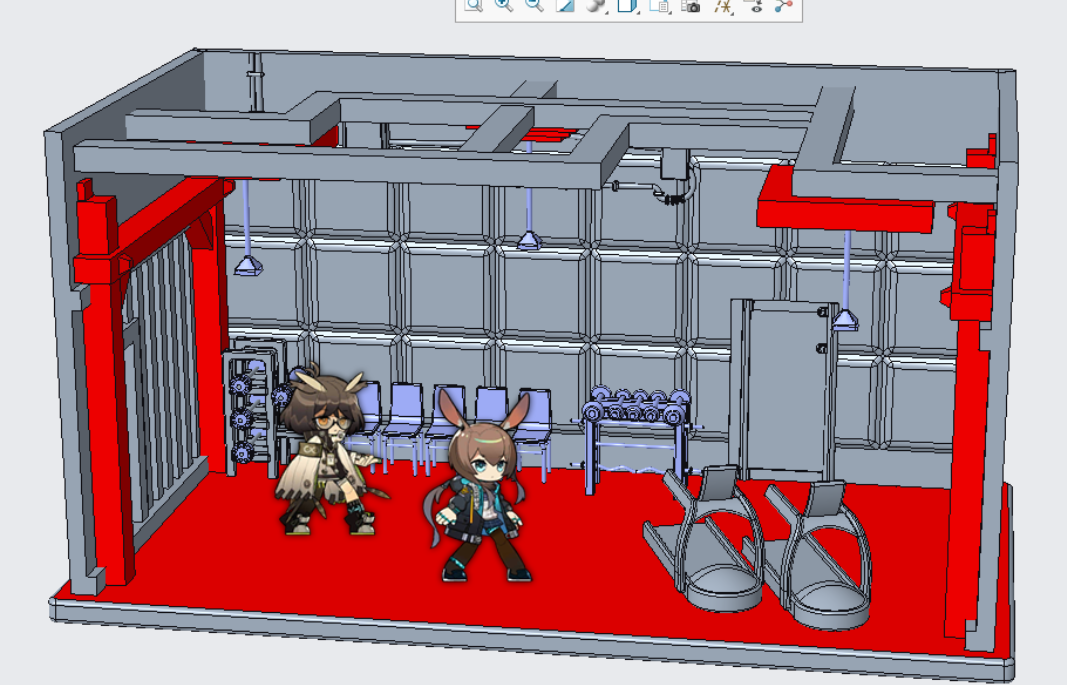The width and height of the screenshot is (1067, 685).
Task: Select the hanging lamp above the door
Action: (845, 318)
